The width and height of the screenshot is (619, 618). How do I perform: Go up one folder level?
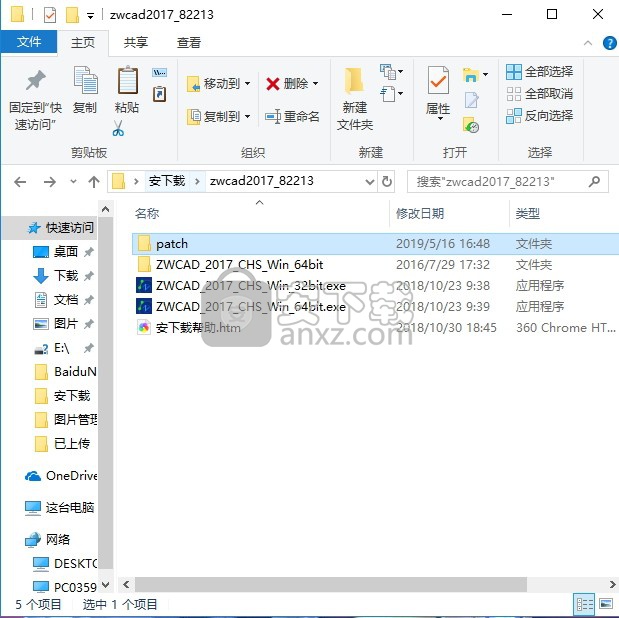[x=94, y=182]
